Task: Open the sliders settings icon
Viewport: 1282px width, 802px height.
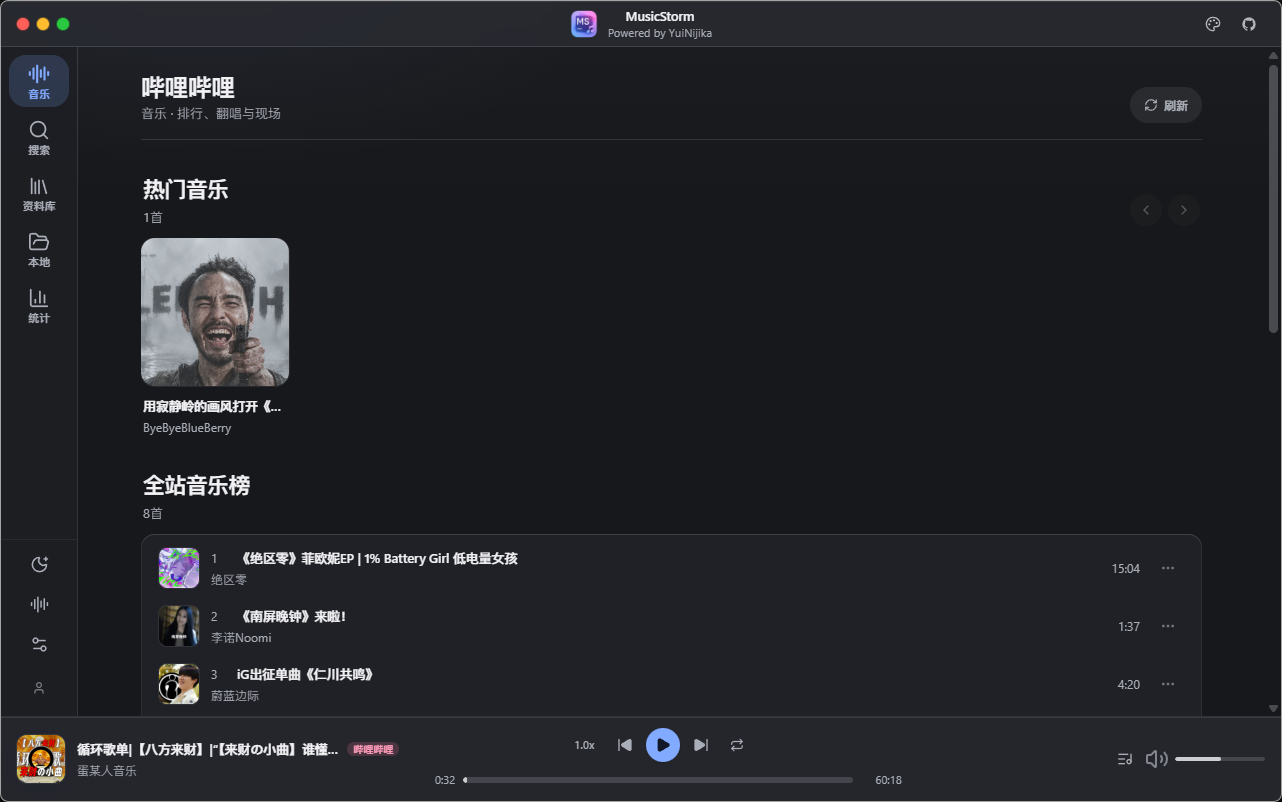Action: [x=39, y=645]
